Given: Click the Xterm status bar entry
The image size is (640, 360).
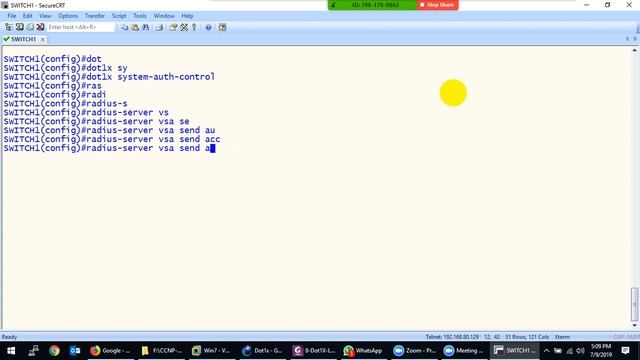Looking at the screenshot, I should tap(562, 337).
